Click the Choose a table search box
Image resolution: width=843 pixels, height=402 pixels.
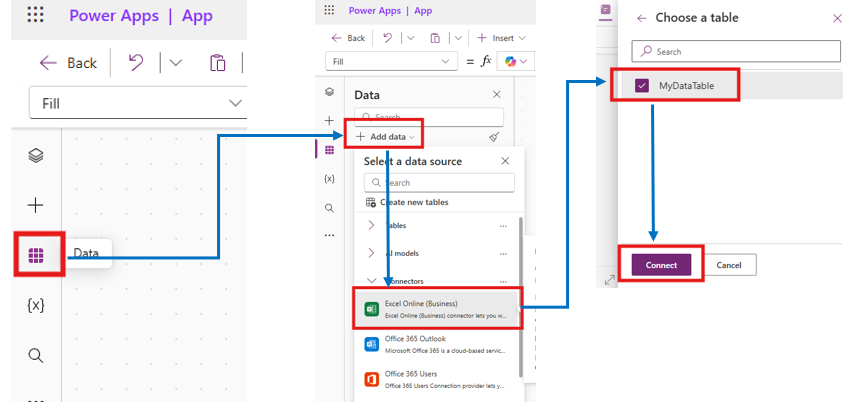click(735, 52)
